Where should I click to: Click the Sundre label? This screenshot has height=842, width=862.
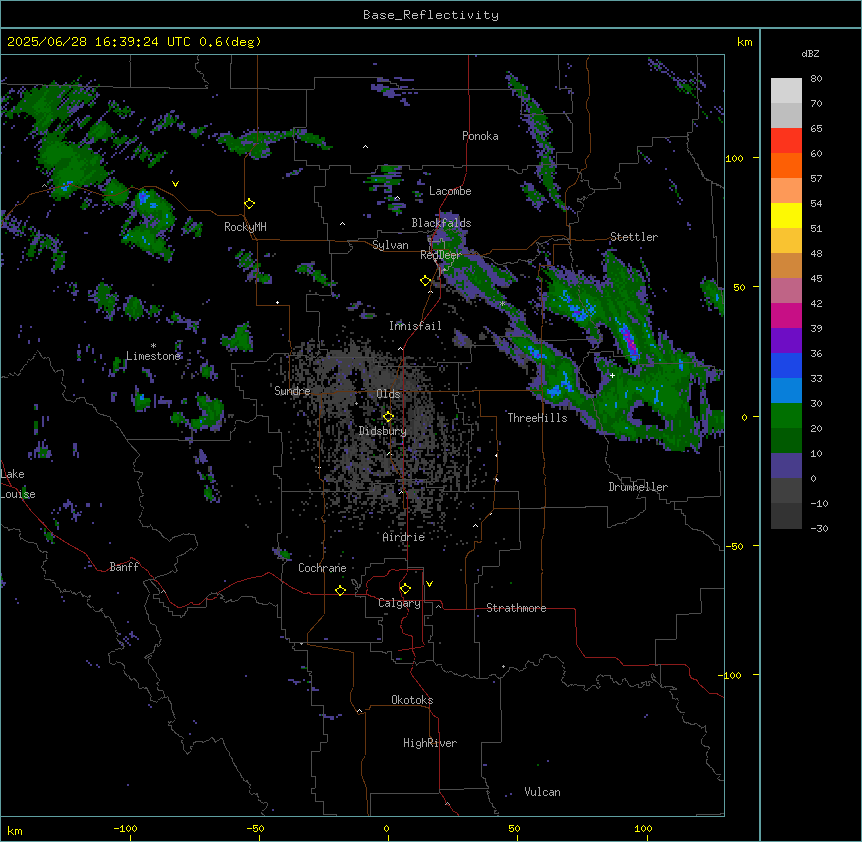click(292, 391)
